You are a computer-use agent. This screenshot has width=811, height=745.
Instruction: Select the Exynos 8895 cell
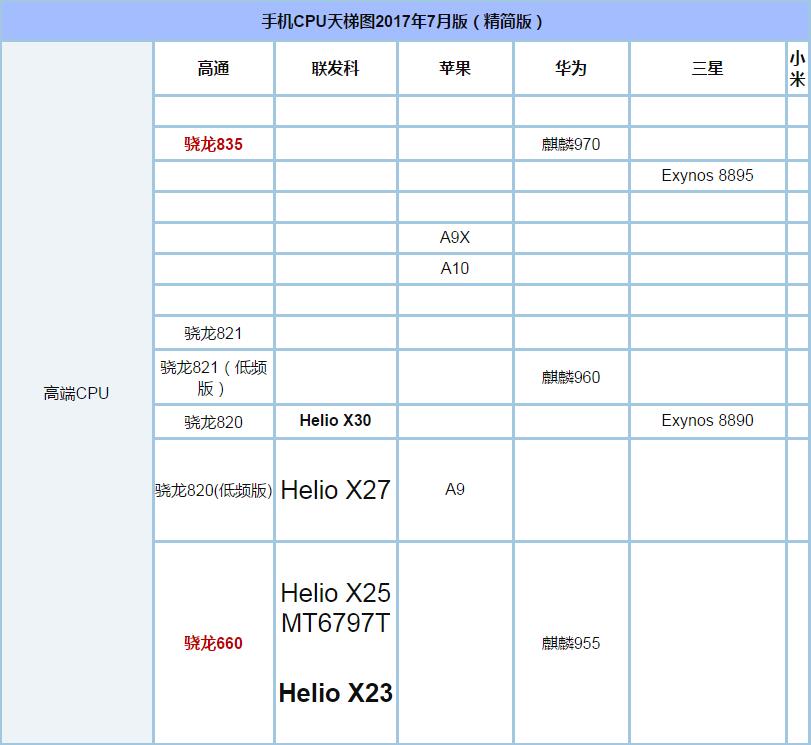(x=708, y=176)
